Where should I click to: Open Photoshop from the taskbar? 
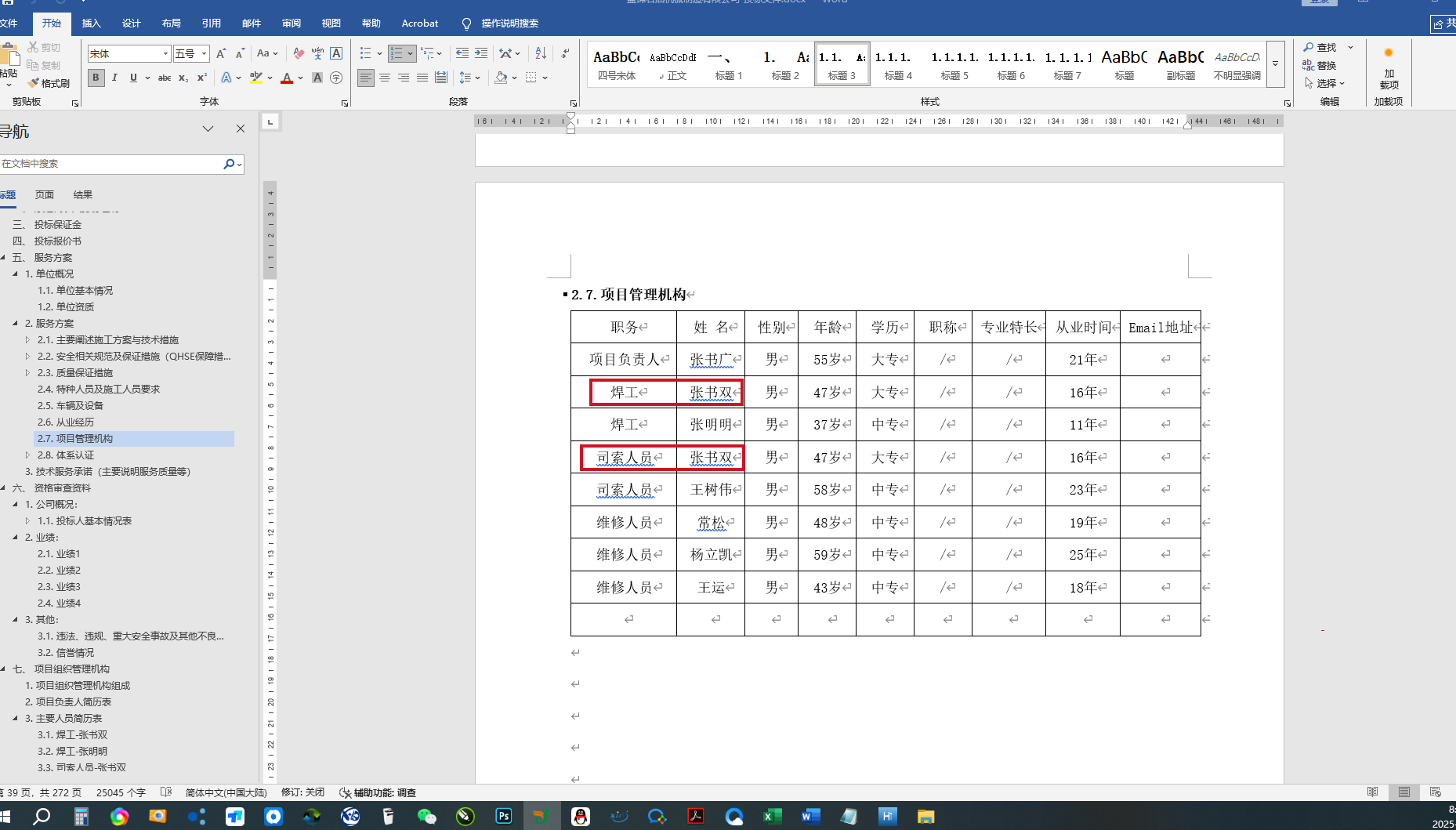coord(504,816)
